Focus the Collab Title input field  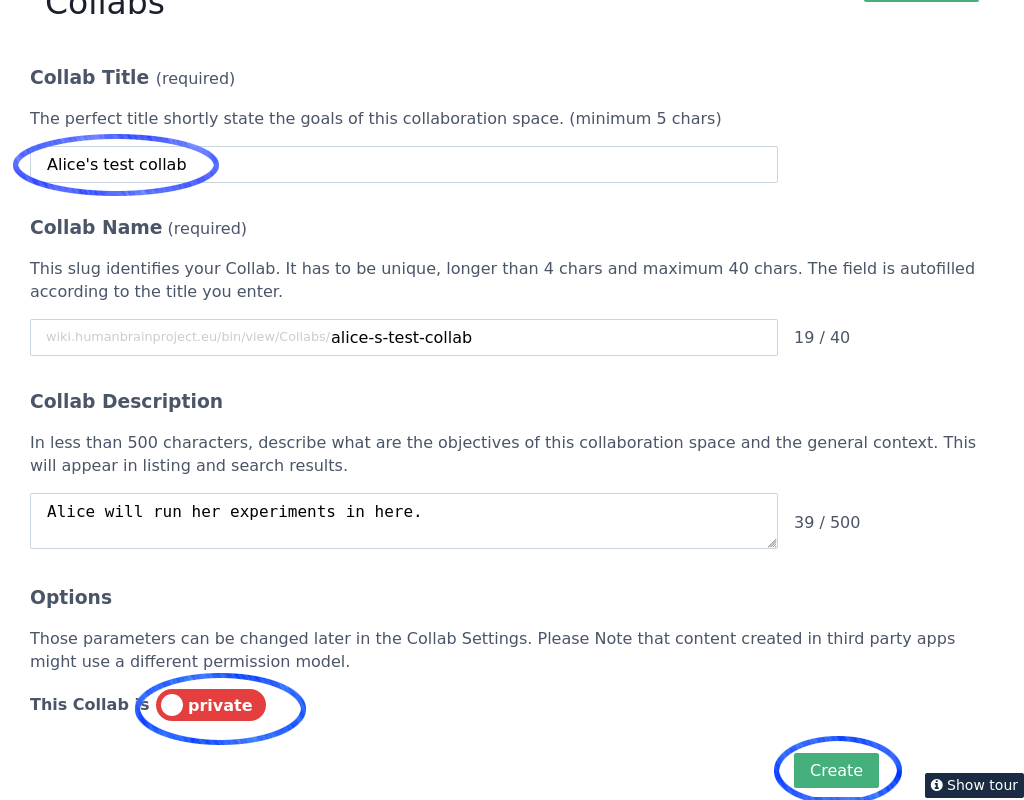tap(404, 164)
